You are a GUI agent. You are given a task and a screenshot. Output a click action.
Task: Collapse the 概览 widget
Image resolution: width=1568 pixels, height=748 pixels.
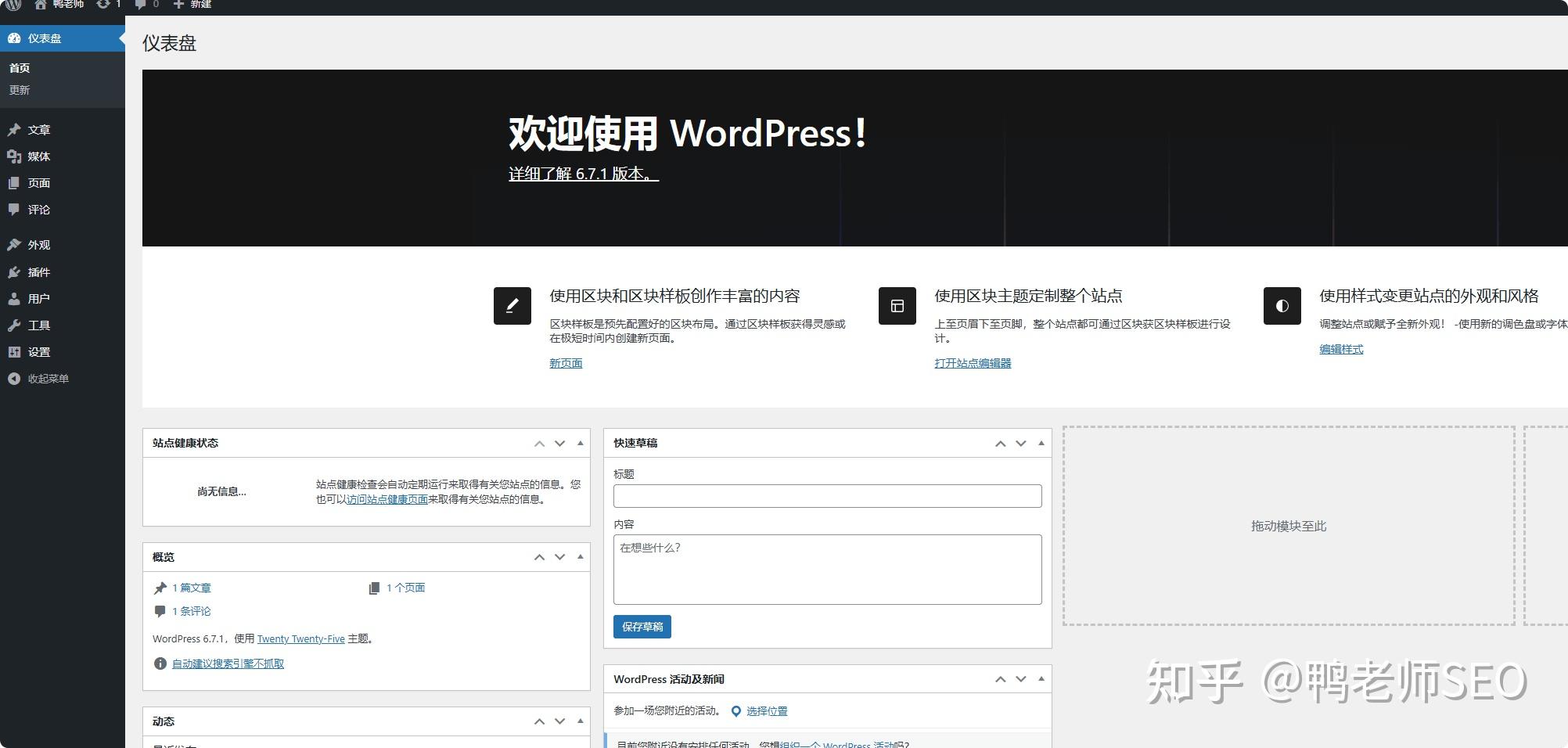[x=580, y=557]
